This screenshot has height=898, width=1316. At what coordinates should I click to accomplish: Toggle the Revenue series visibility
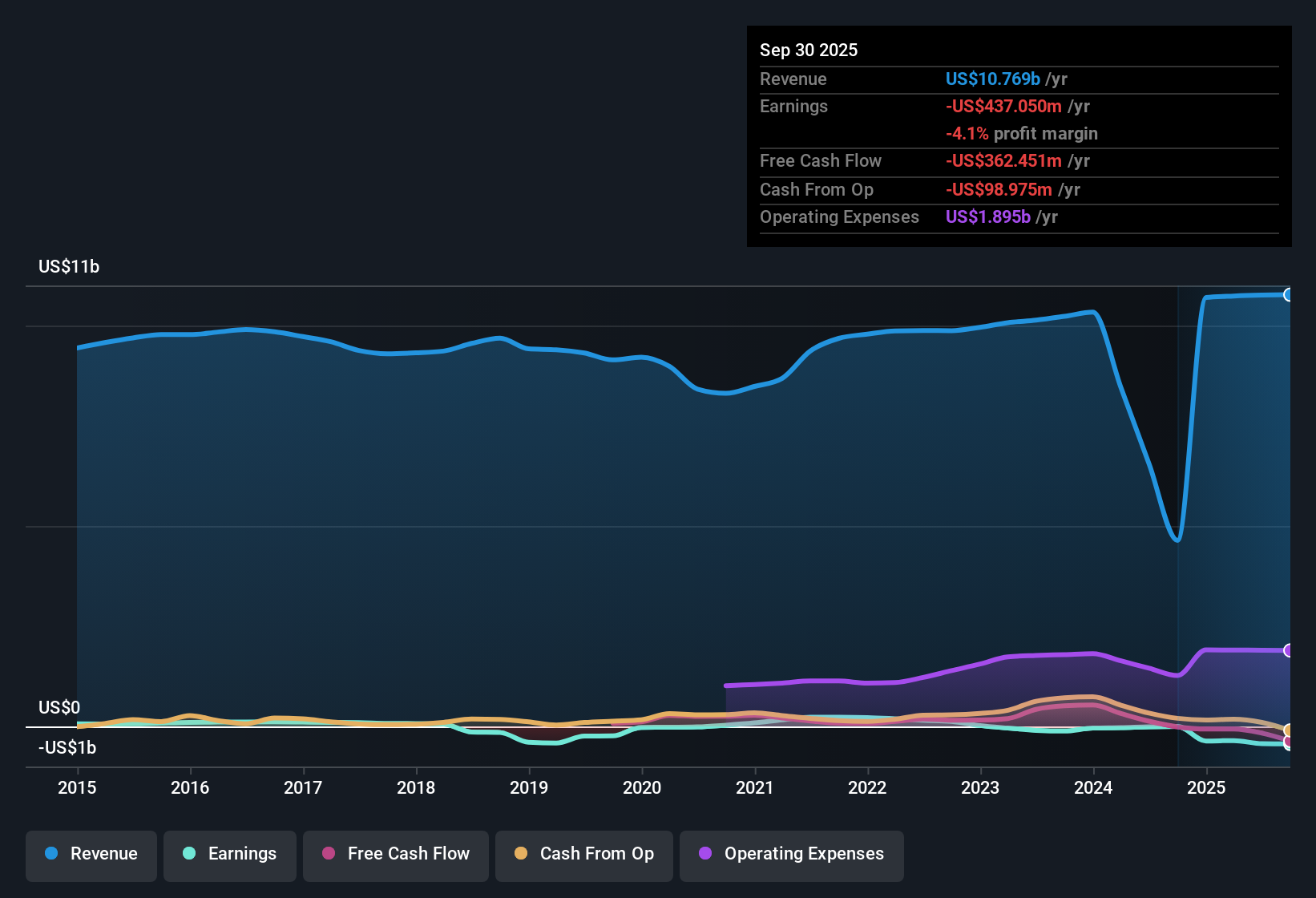(91, 854)
